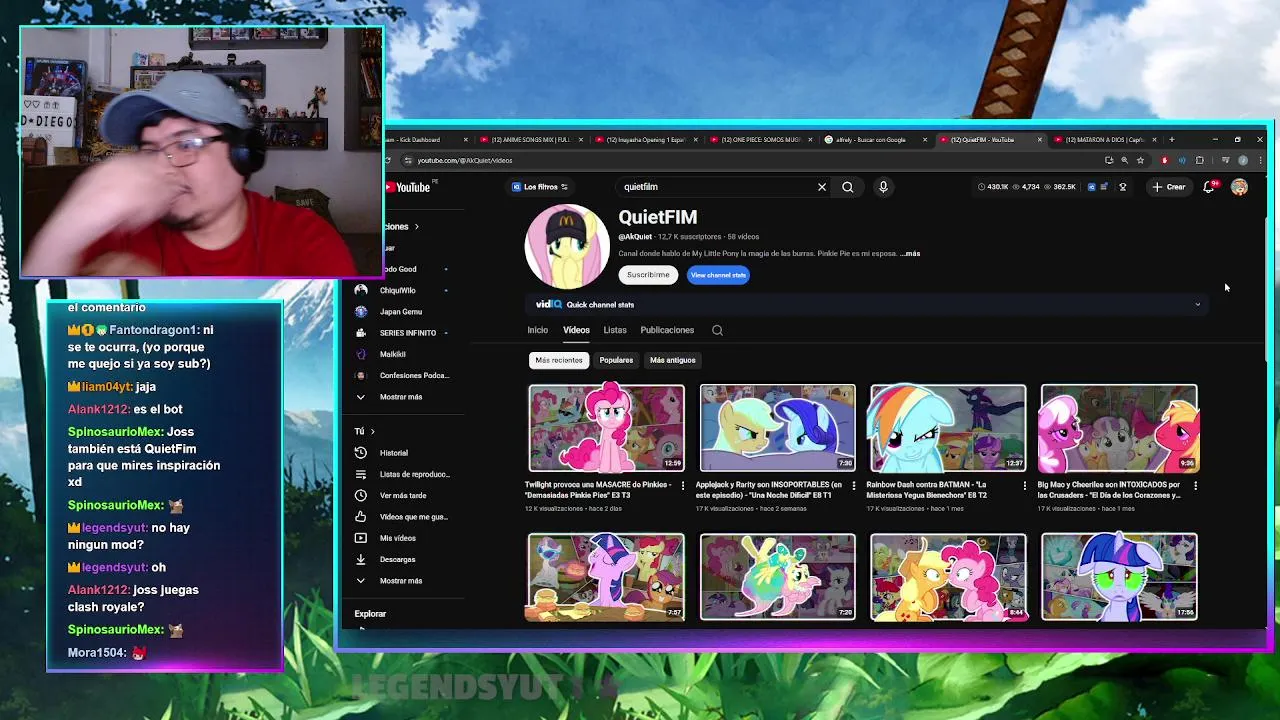Select the Más antiguos filter chip
The image size is (1280, 720).
click(x=673, y=360)
